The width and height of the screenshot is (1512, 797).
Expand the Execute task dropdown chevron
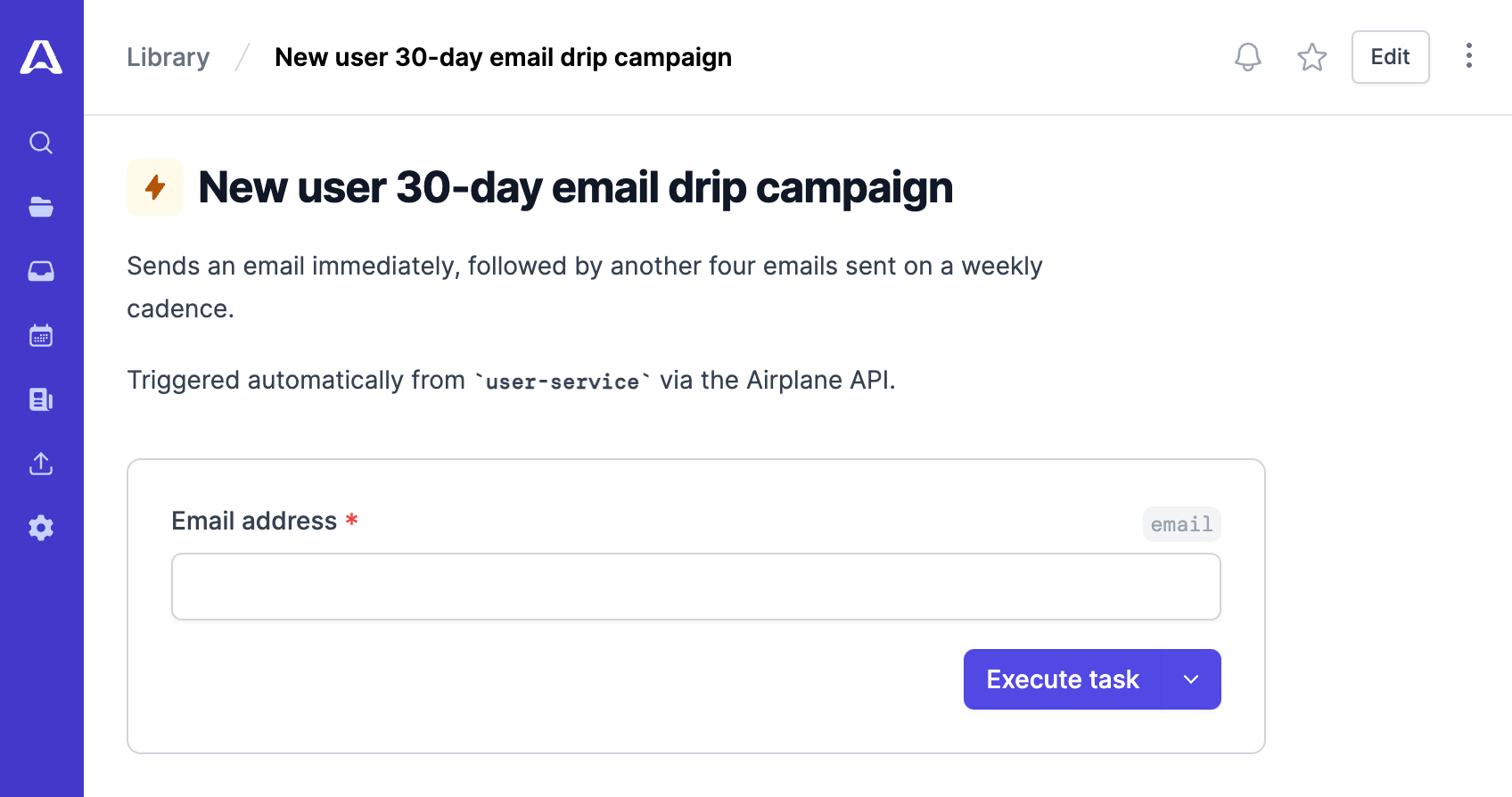pos(1191,679)
